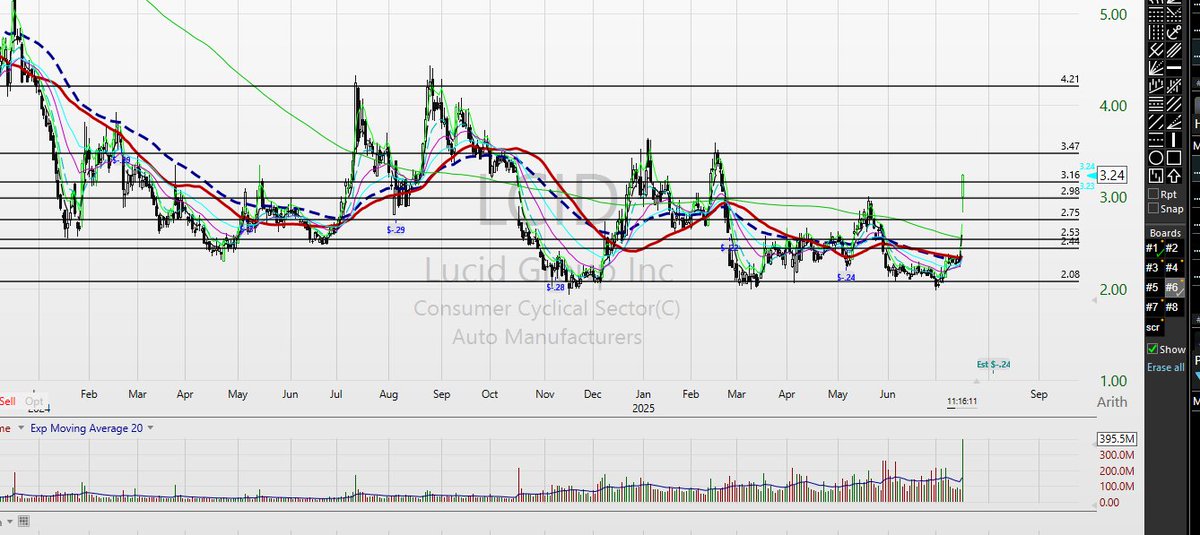Click the $-.28 earnings marker near November
Screen dimensions: 1200x535
[556, 287]
